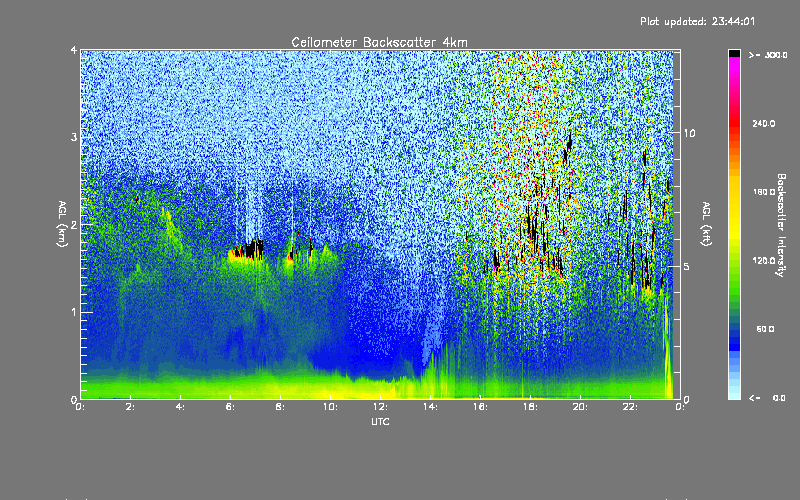Click the '60.0' colorbar tick label
Viewport: 800px width, 500px height.
(x=765, y=329)
